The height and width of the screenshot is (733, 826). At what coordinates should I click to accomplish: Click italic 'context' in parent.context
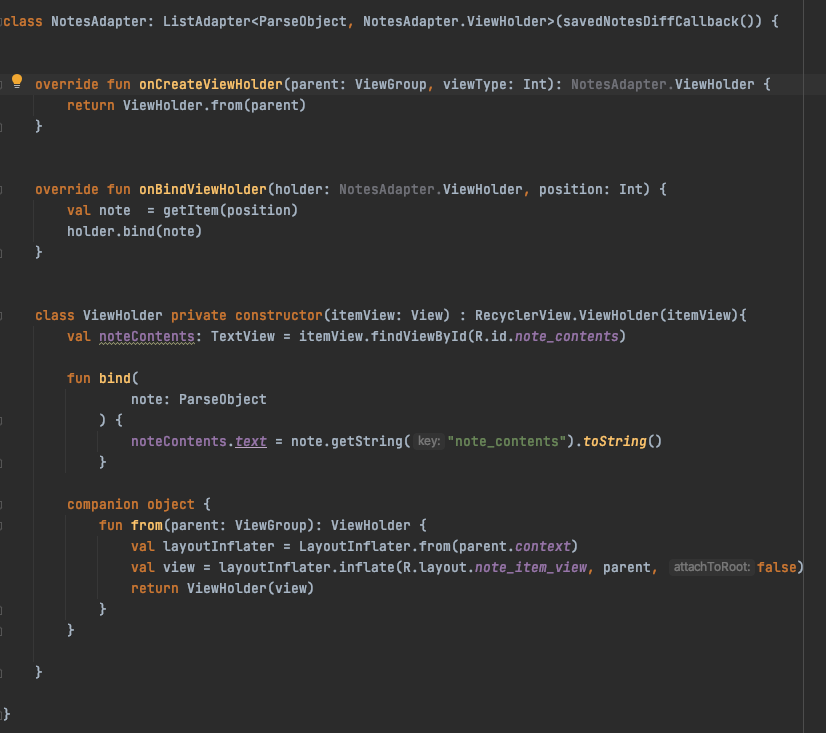(543, 546)
